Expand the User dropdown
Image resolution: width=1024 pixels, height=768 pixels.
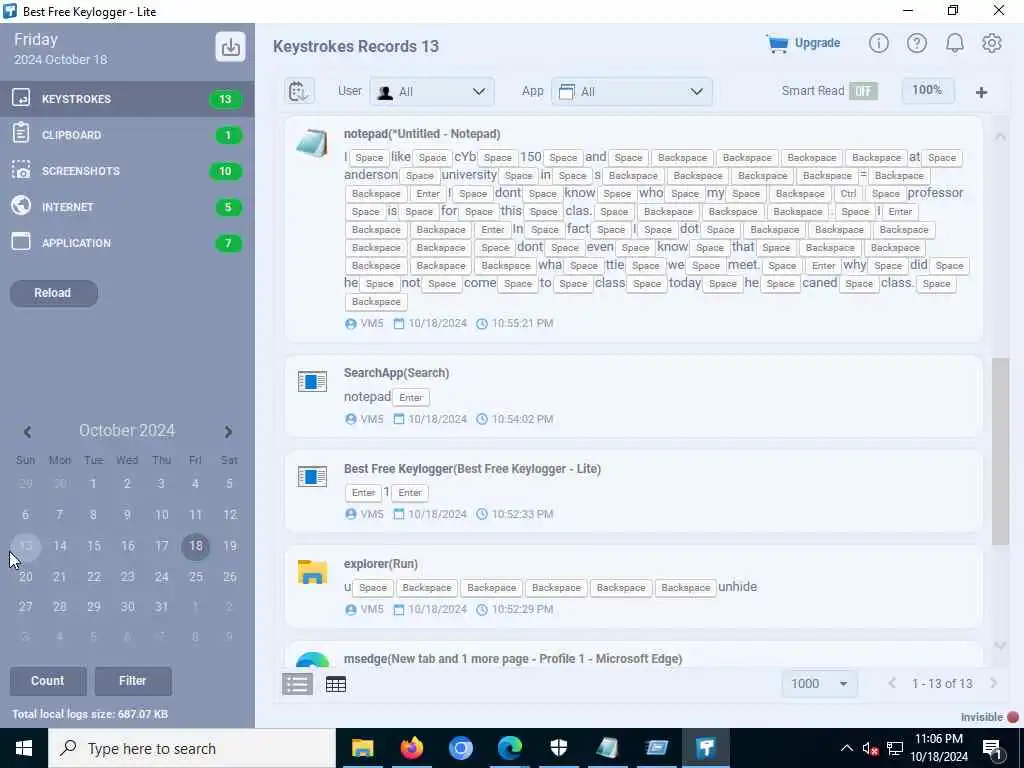[x=432, y=92]
